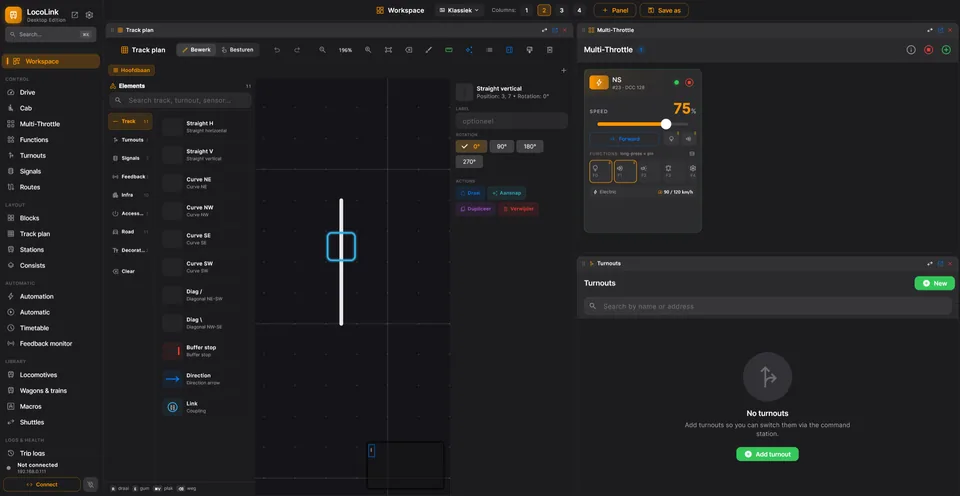Undo last track plan edit
Screen dimensions: 960x496
point(277,50)
